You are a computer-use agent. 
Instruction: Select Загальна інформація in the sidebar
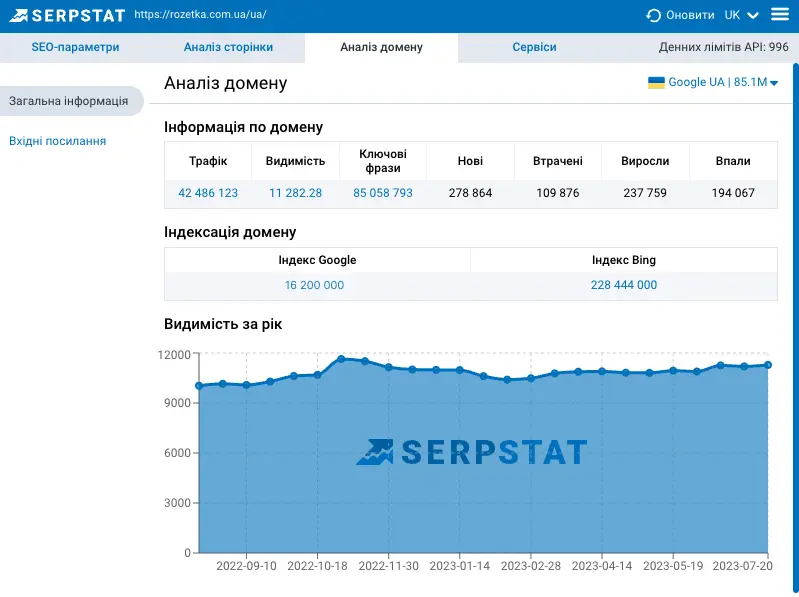click(68, 101)
